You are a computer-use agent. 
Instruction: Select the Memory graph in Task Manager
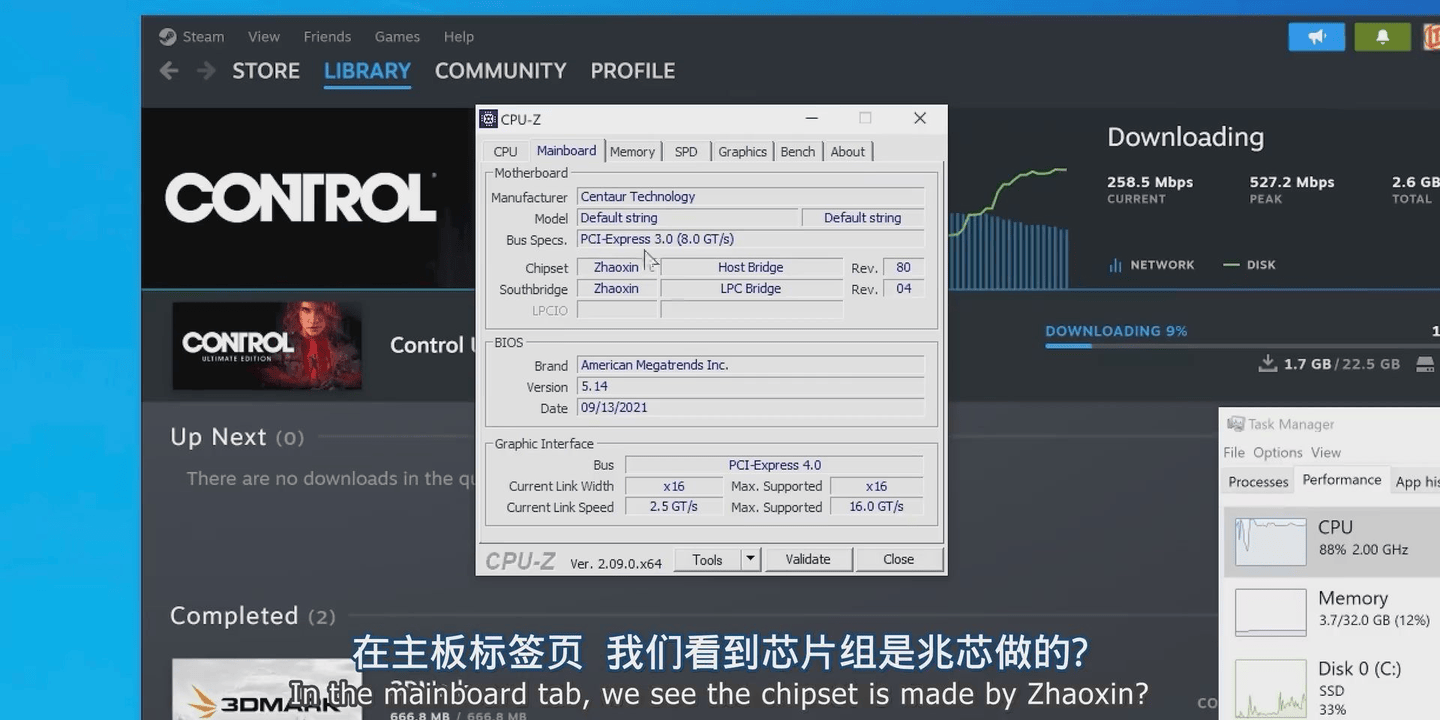(x=1270, y=612)
